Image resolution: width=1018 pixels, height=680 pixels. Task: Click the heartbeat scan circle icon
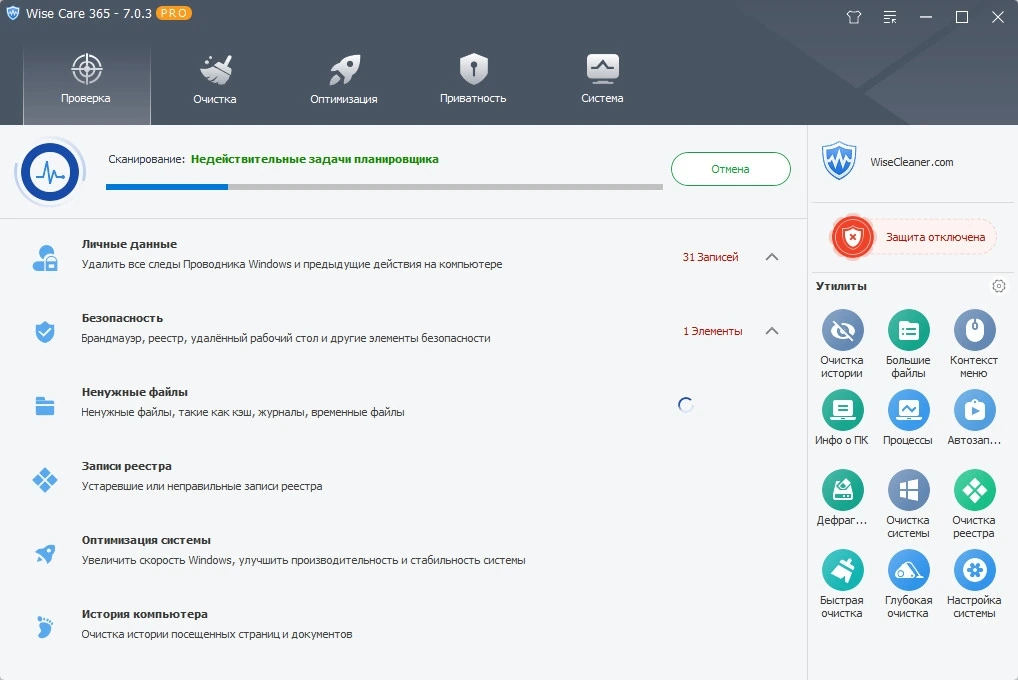[x=50, y=173]
